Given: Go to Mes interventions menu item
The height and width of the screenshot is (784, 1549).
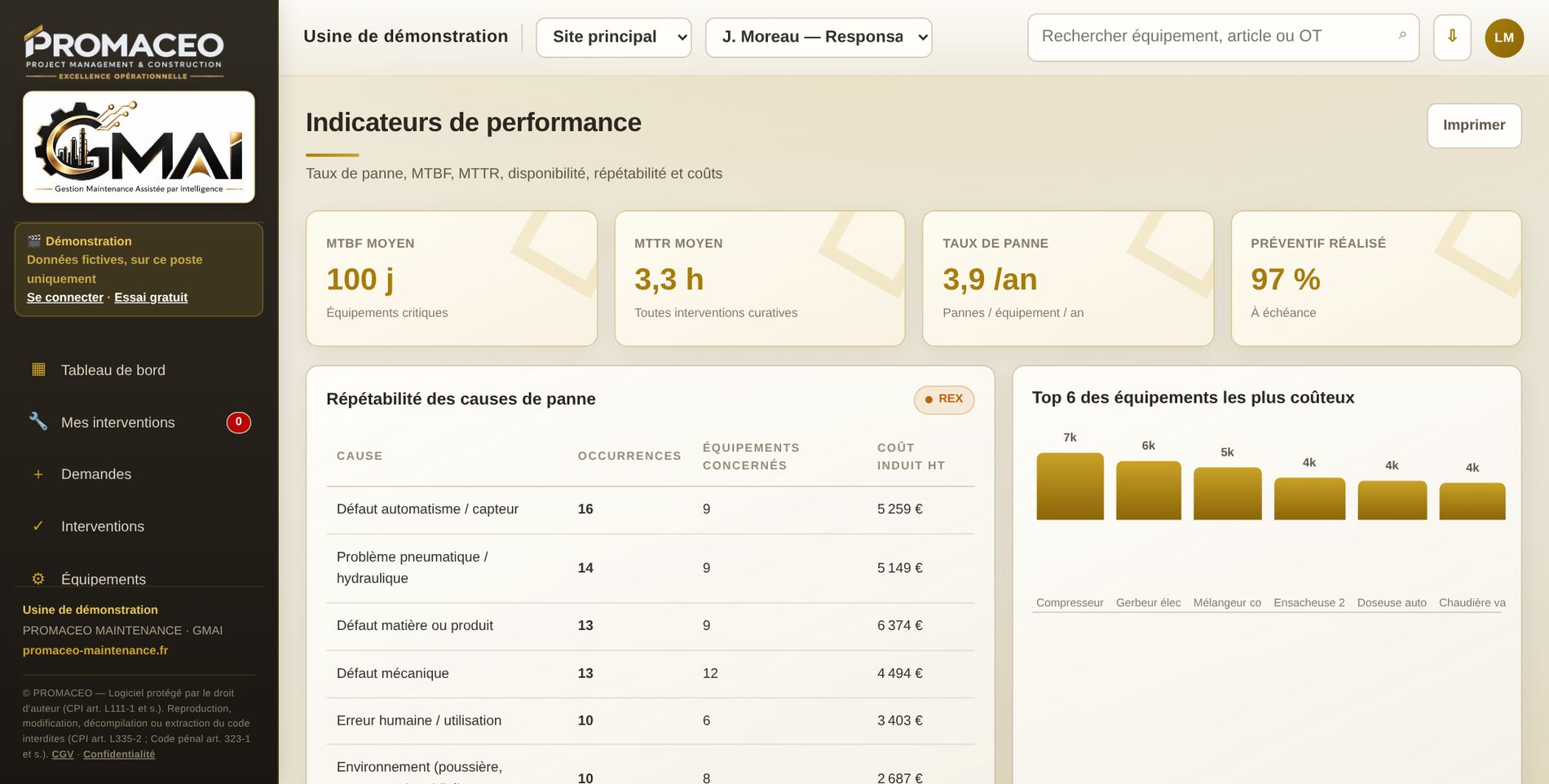Looking at the screenshot, I should pos(139,422).
